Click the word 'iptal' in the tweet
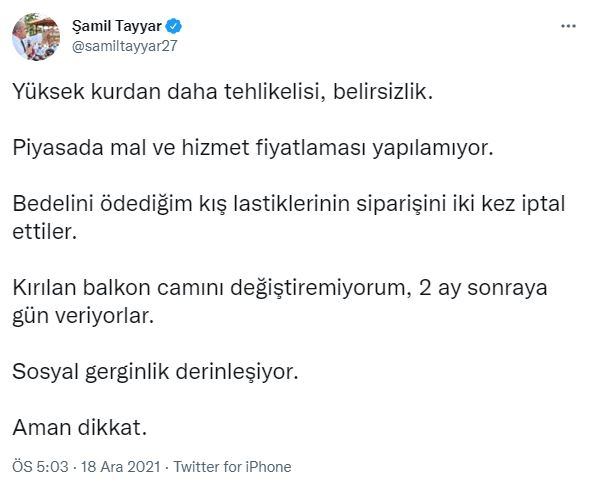This screenshot has height=482, width=592. [x=543, y=204]
